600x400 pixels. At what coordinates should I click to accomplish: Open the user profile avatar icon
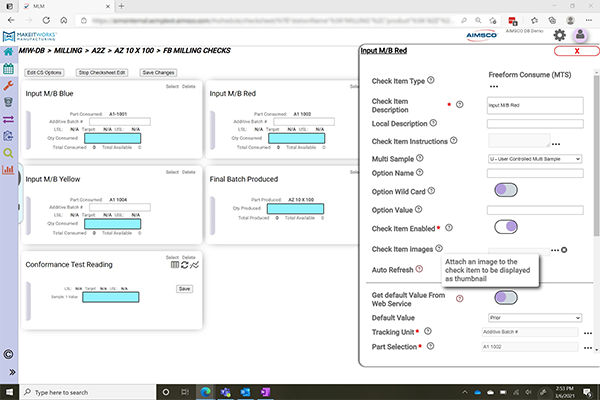click(580, 35)
